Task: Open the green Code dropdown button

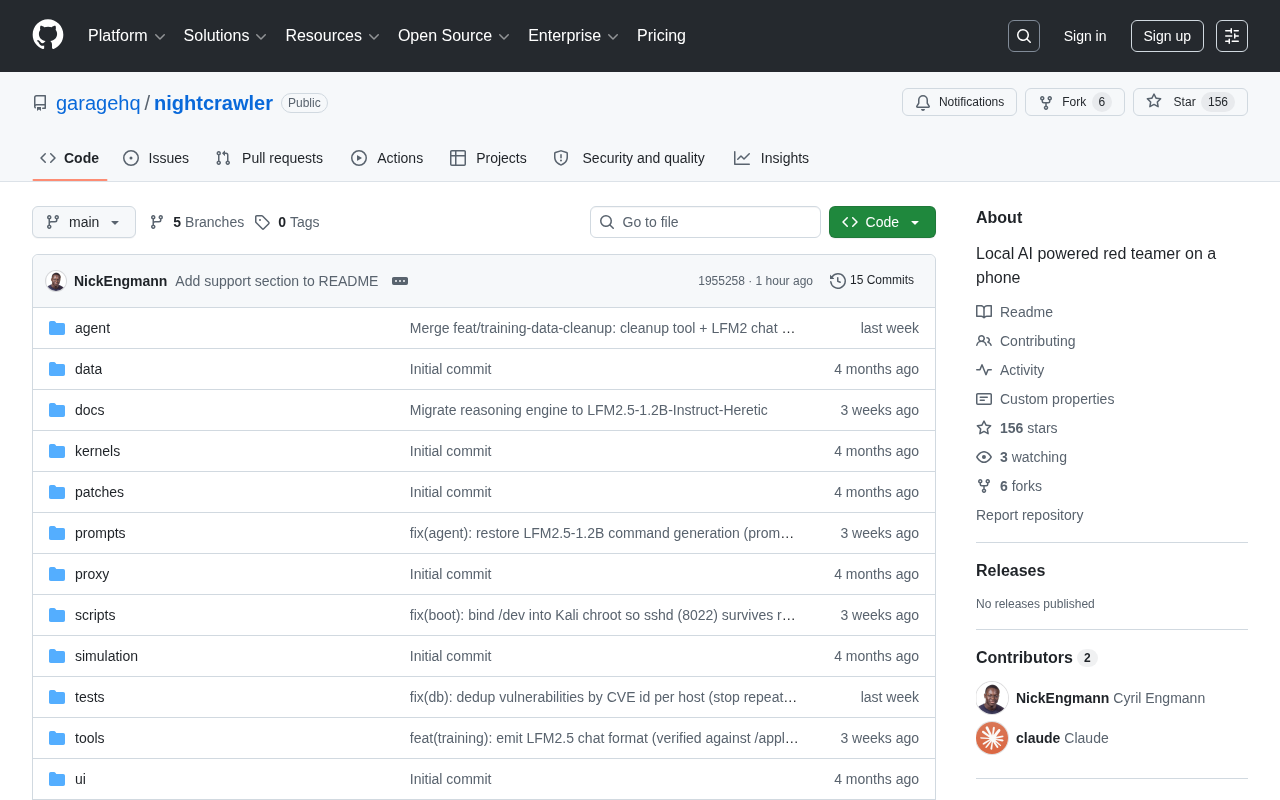Action: point(882,222)
